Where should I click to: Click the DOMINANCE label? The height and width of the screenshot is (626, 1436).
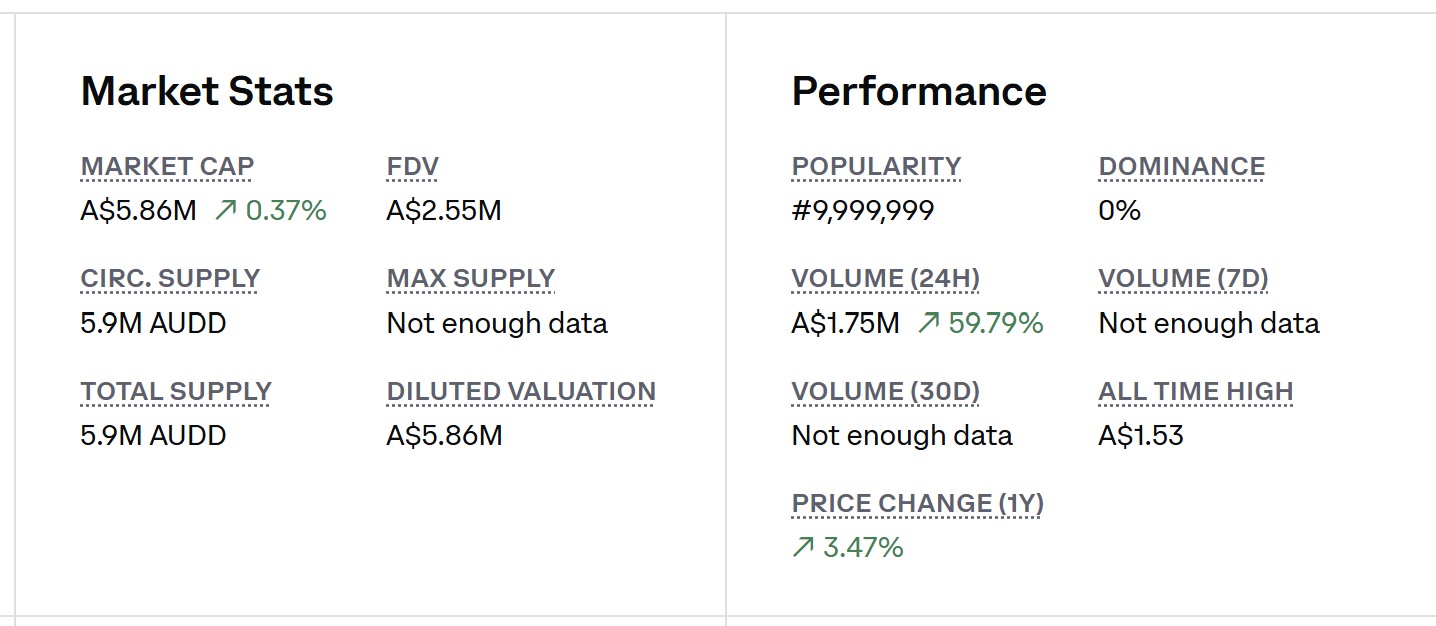click(1181, 167)
